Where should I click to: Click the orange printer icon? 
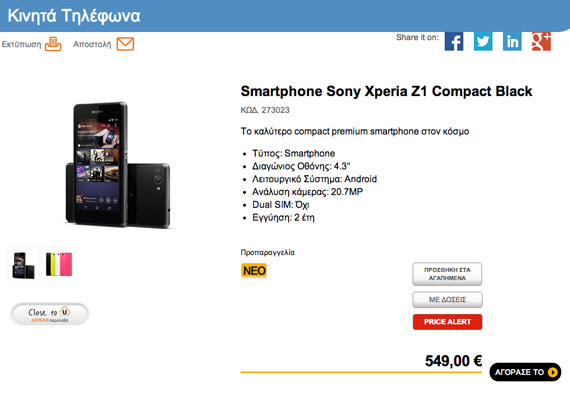click(x=53, y=44)
